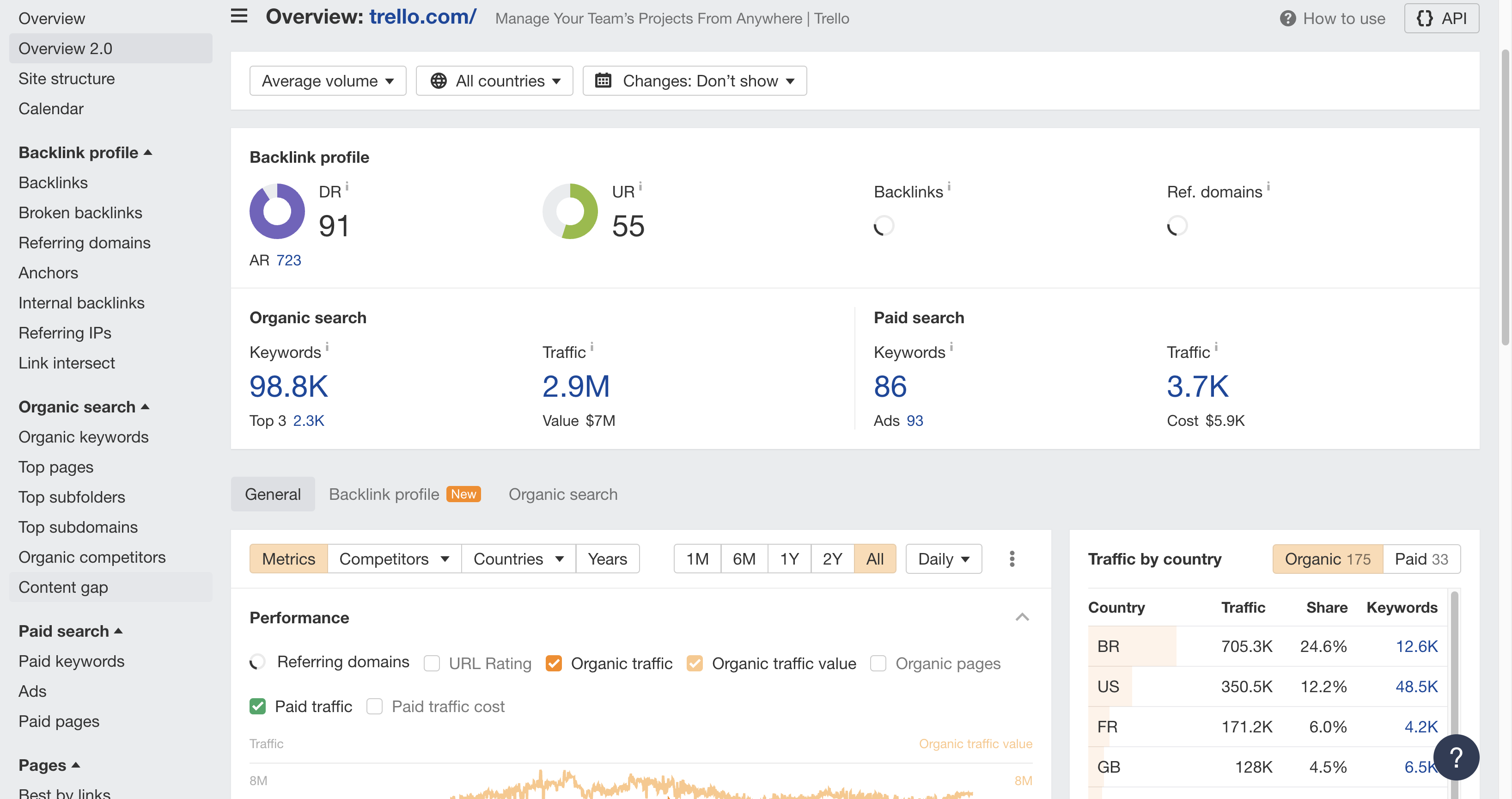
Task: Click the Backlinks info icon
Action: (949, 186)
